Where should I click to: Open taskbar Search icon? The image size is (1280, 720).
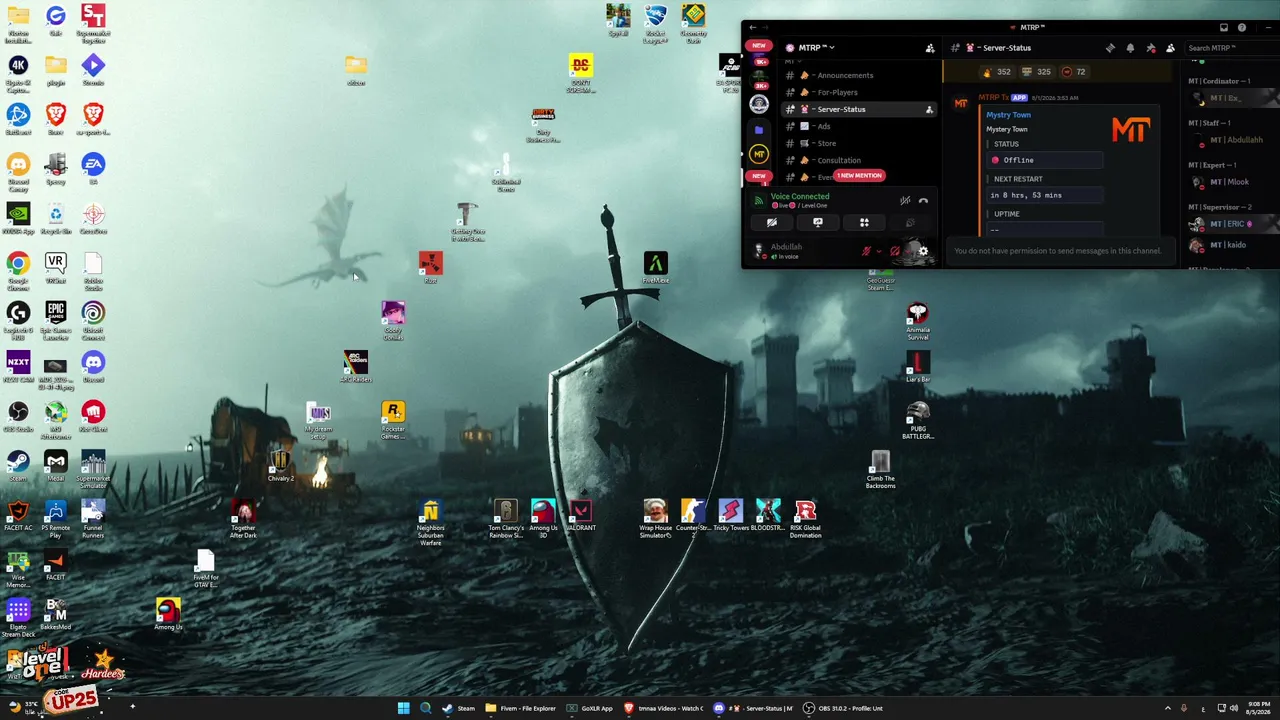click(425, 708)
